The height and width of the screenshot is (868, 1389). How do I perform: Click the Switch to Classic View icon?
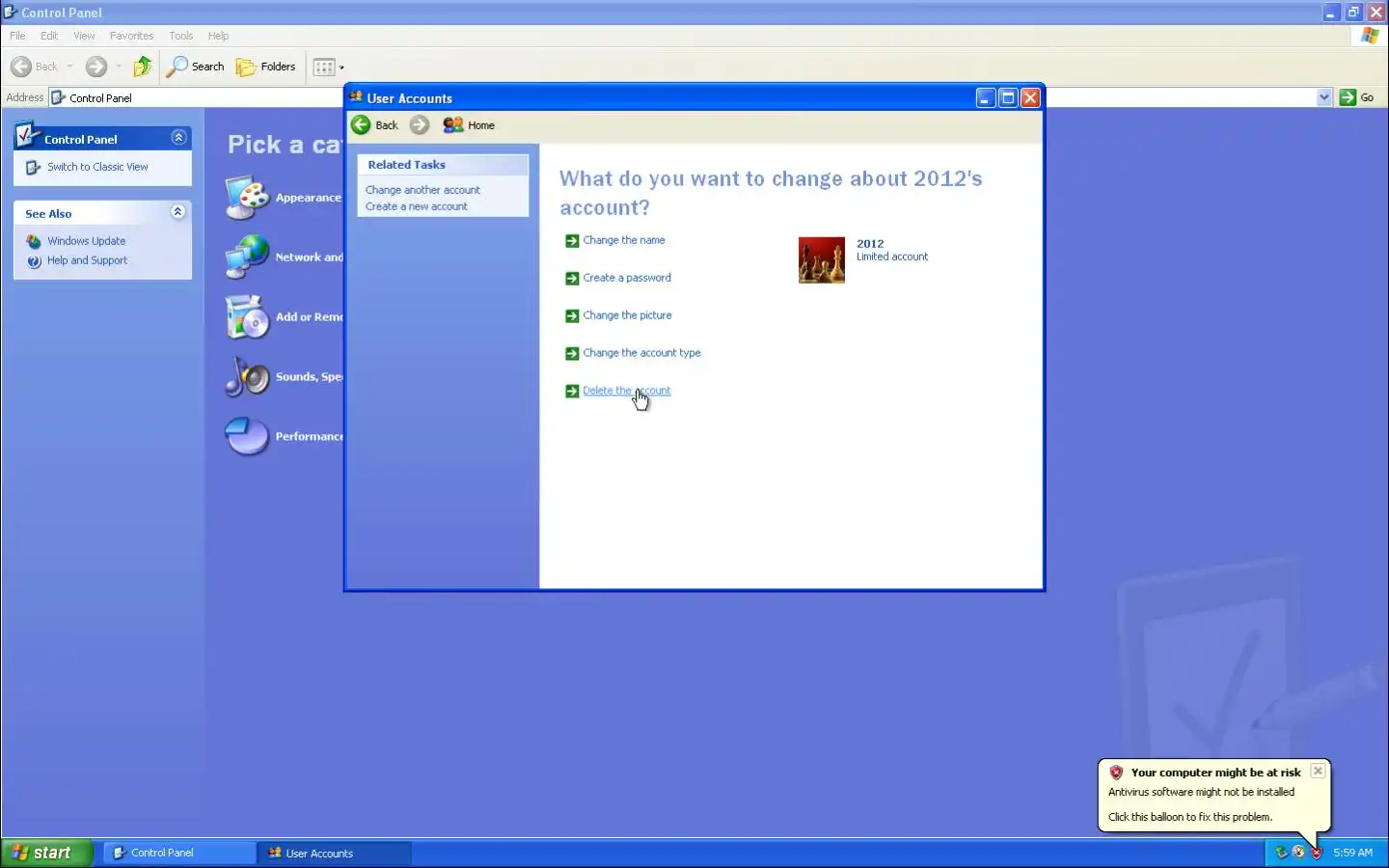coord(34,167)
